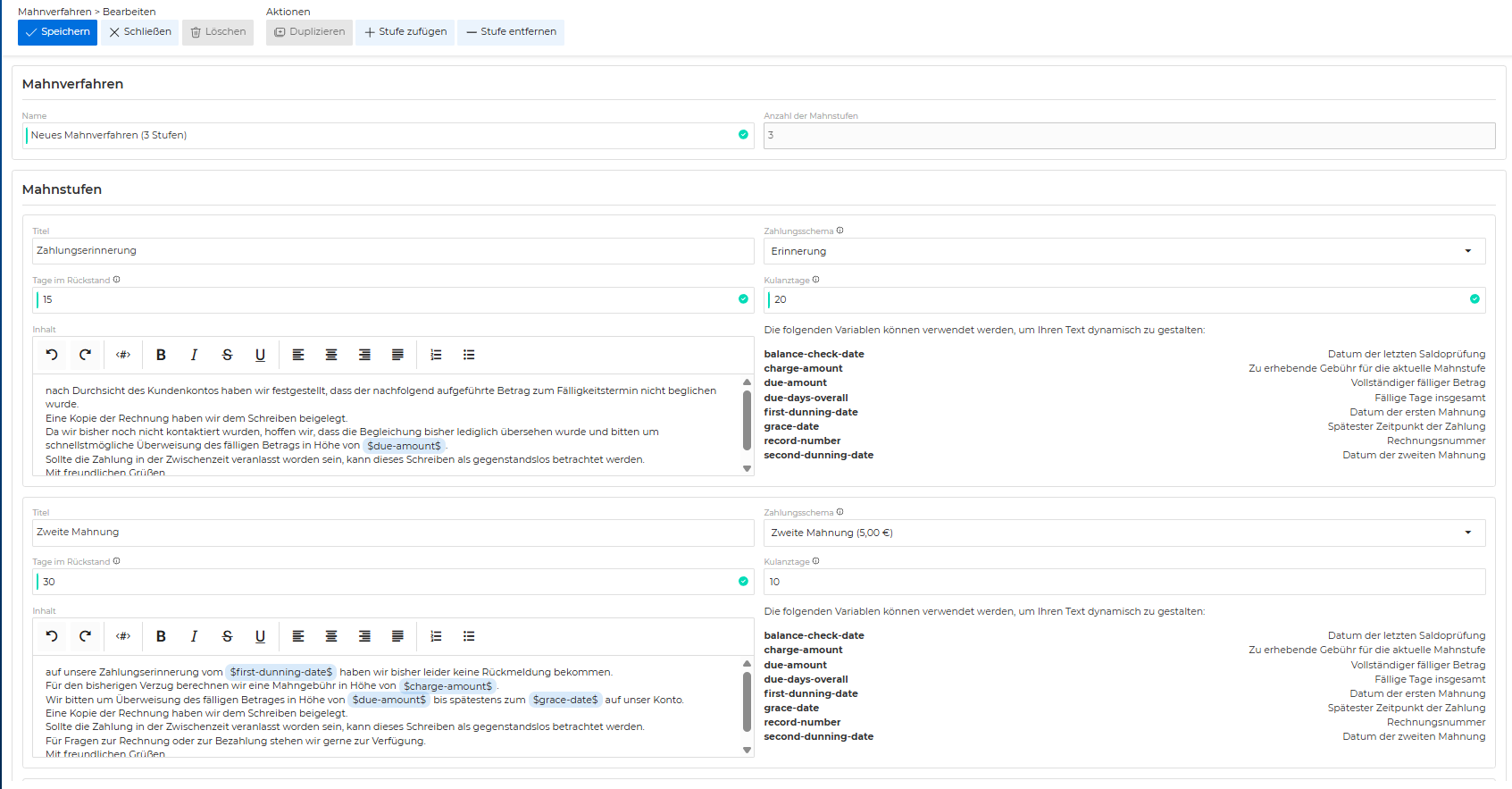Redo in the Zahlungserinnerung editor
The image size is (1512, 789).
(85, 355)
